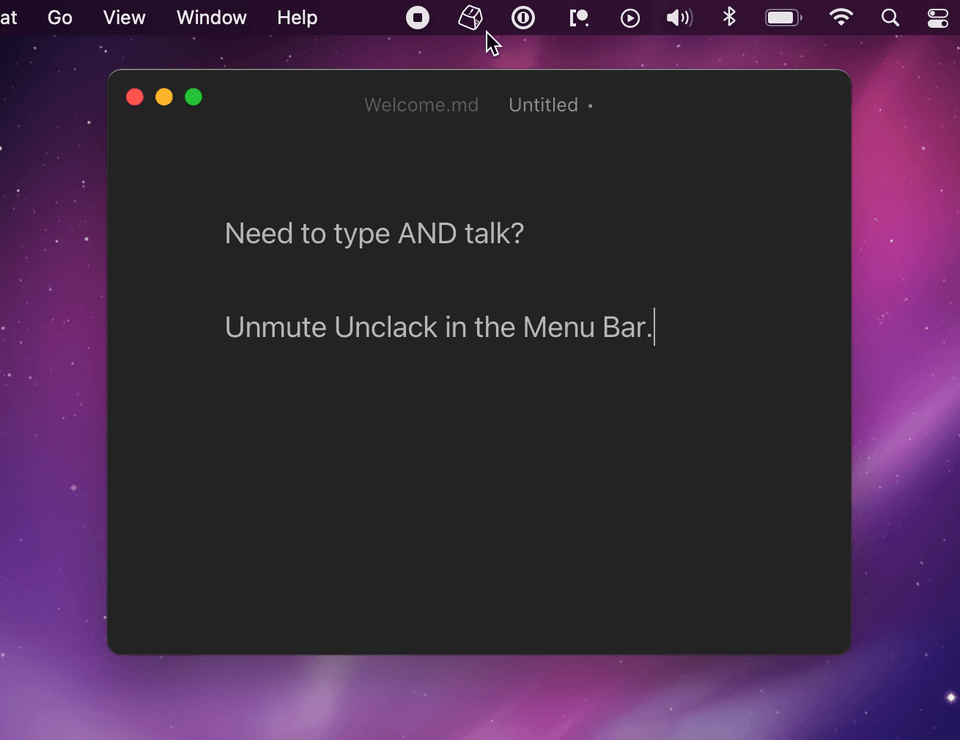This screenshot has width=960, height=740.
Task: Click the line 'Unmute Unclack in the Menu Bar.'
Action: [439, 327]
